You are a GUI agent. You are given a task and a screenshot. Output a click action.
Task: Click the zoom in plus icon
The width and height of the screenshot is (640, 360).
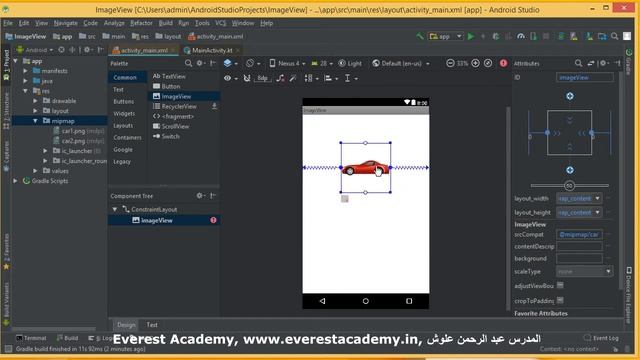click(x=476, y=63)
